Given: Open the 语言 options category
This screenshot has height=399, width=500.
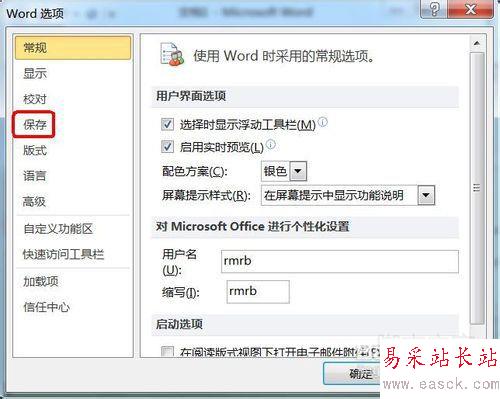Looking at the screenshot, I should 34,176.
